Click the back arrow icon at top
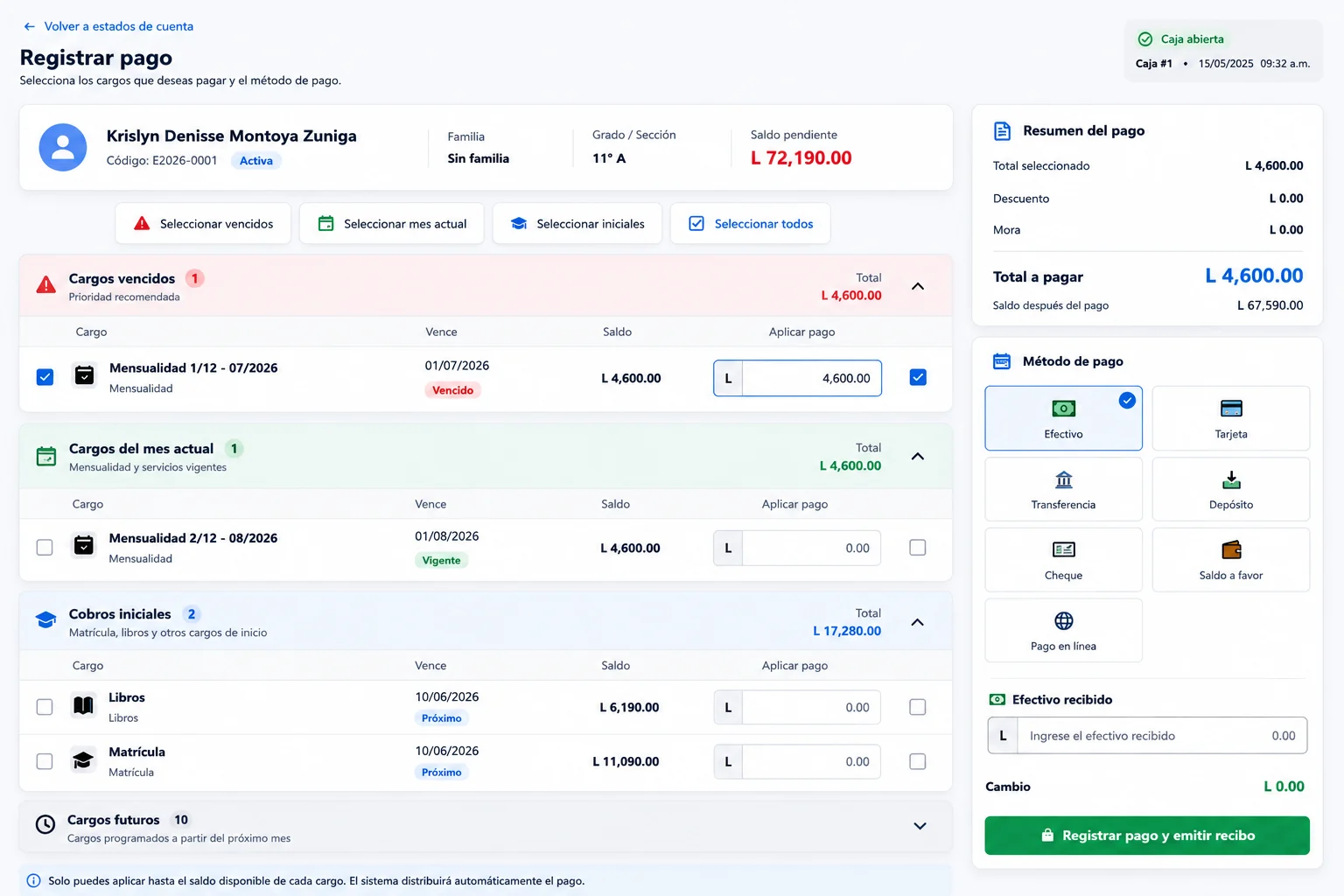This screenshot has height=896, width=1344. pos(30,27)
